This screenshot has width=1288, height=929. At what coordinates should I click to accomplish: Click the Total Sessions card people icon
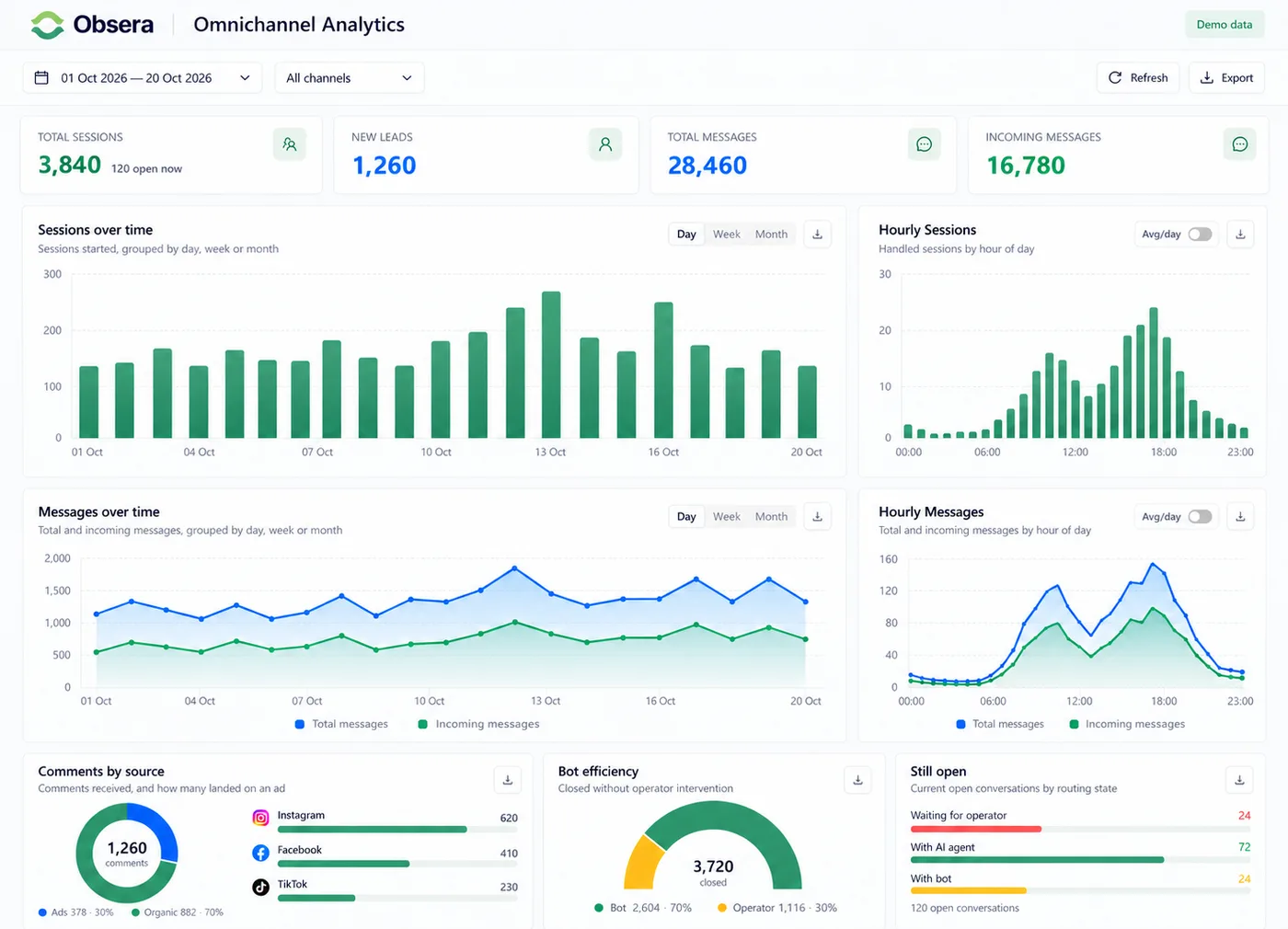[290, 144]
